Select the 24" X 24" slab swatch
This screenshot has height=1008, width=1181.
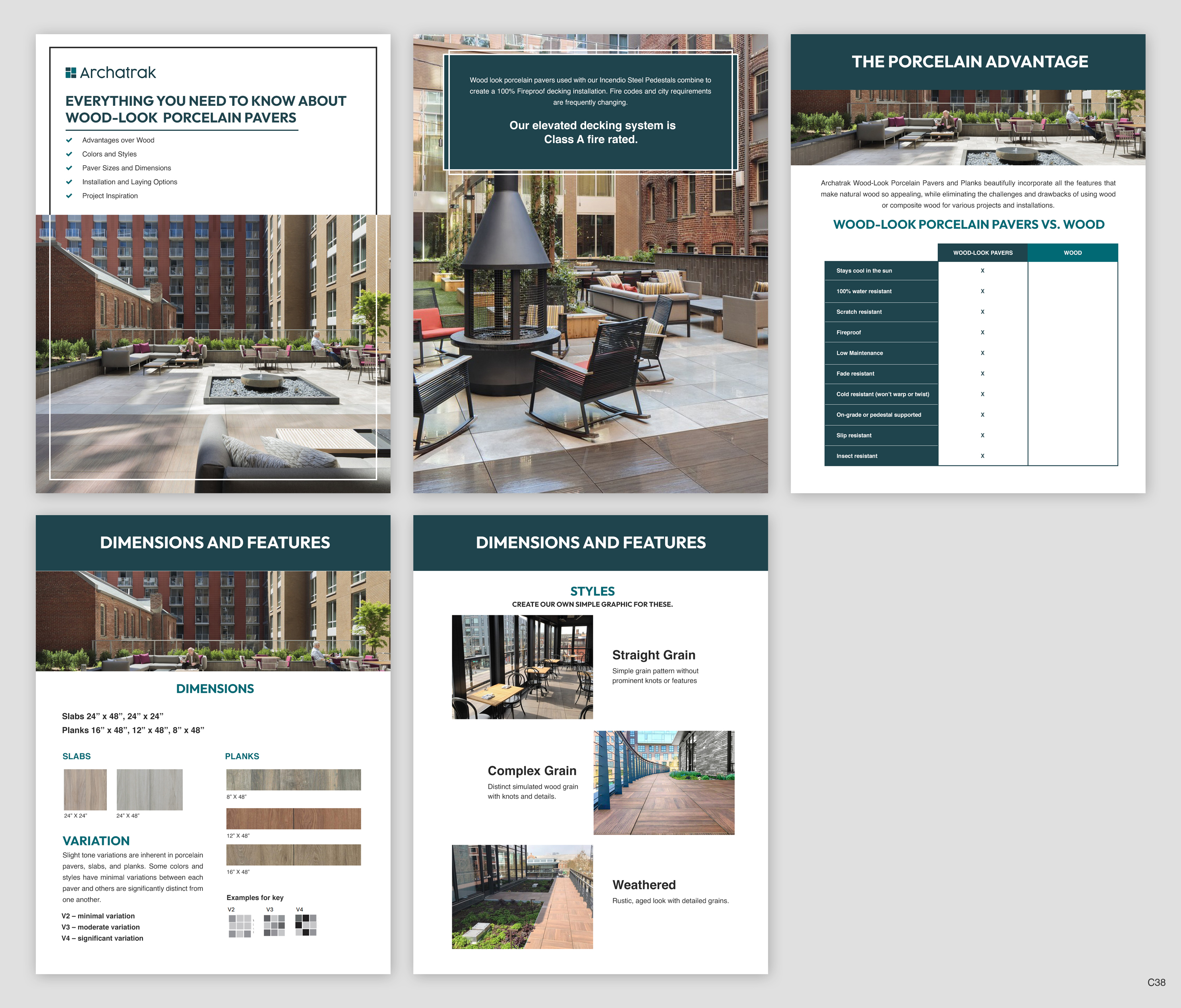[85, 789]
